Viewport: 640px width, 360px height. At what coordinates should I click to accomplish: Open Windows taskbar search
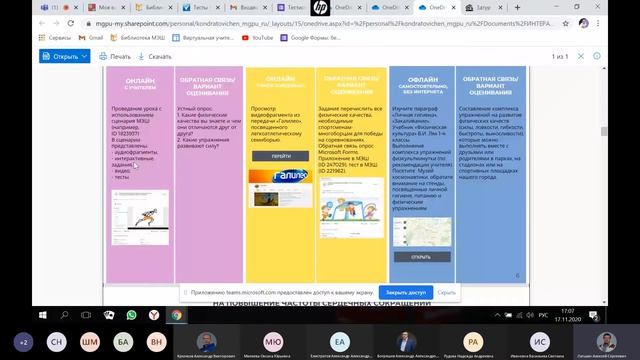coord(64,315)
